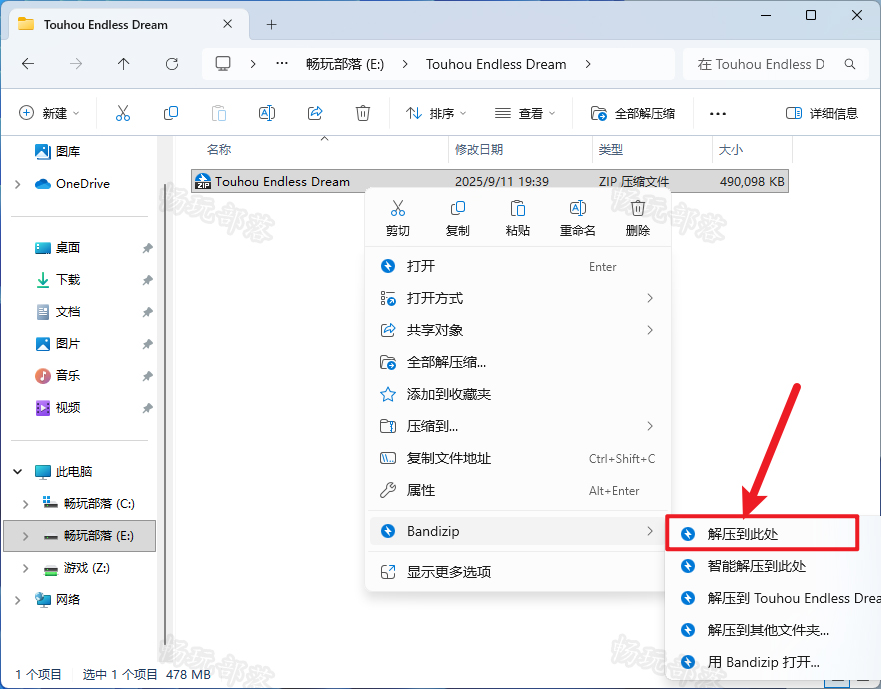Click the Rename icon in the toolbar
The height and width of the screenshot is (689, 881).
[267, 113]
